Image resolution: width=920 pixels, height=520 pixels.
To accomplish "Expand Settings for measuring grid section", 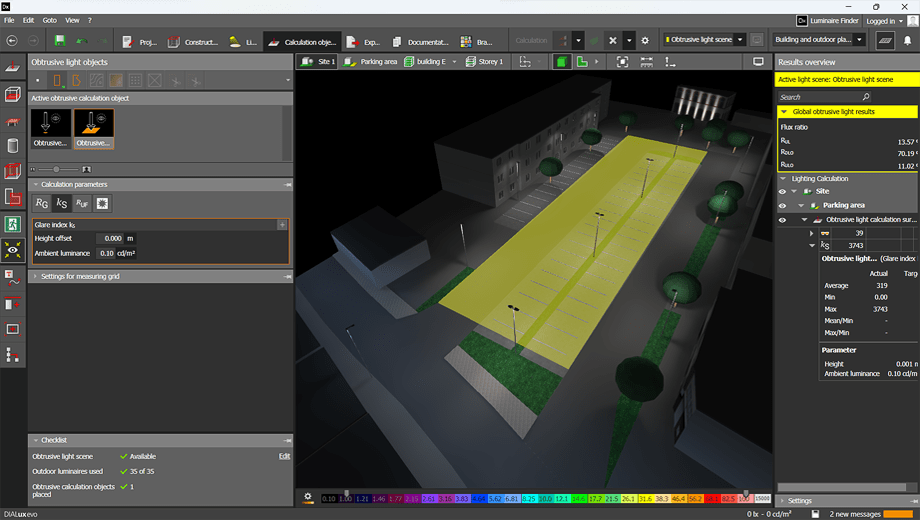I will (x=80, y=276).
